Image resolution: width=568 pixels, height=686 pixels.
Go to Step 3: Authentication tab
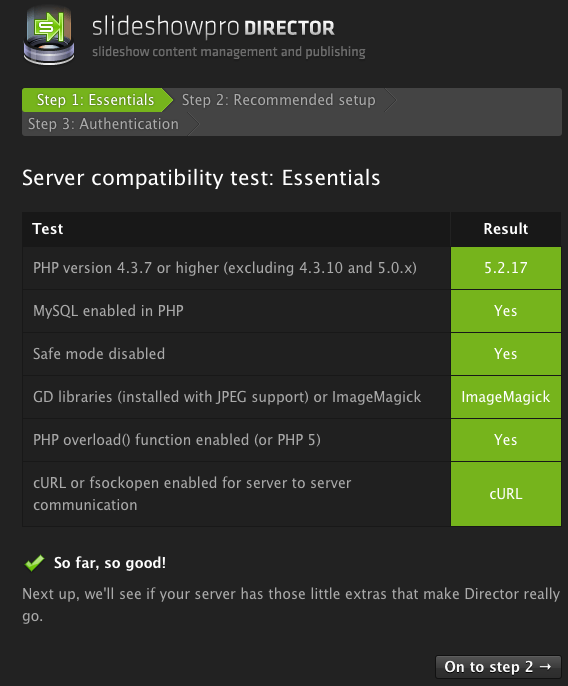click(x=104, y=124)
